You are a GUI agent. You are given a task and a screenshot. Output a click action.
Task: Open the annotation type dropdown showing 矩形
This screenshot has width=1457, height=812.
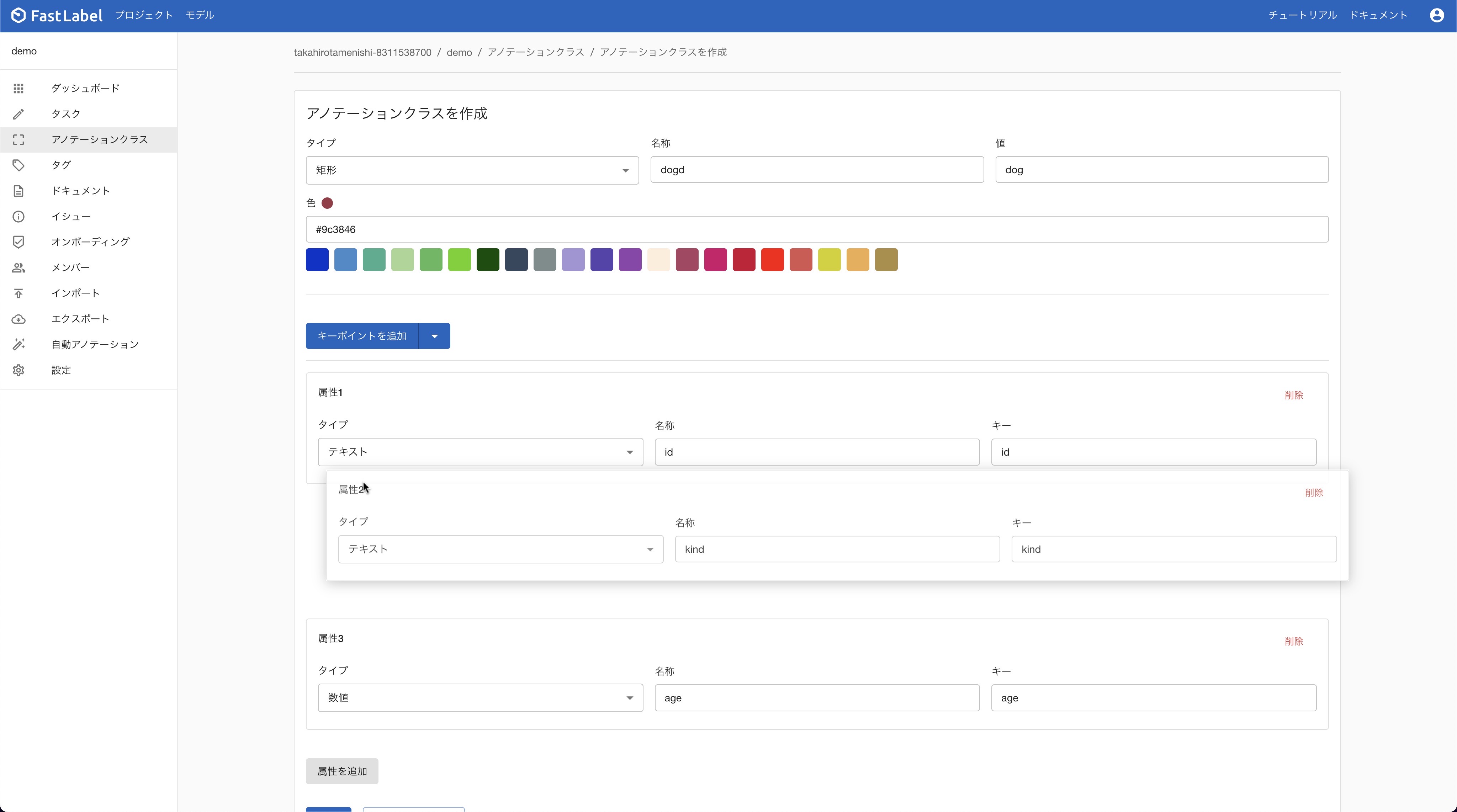(472, 170)
